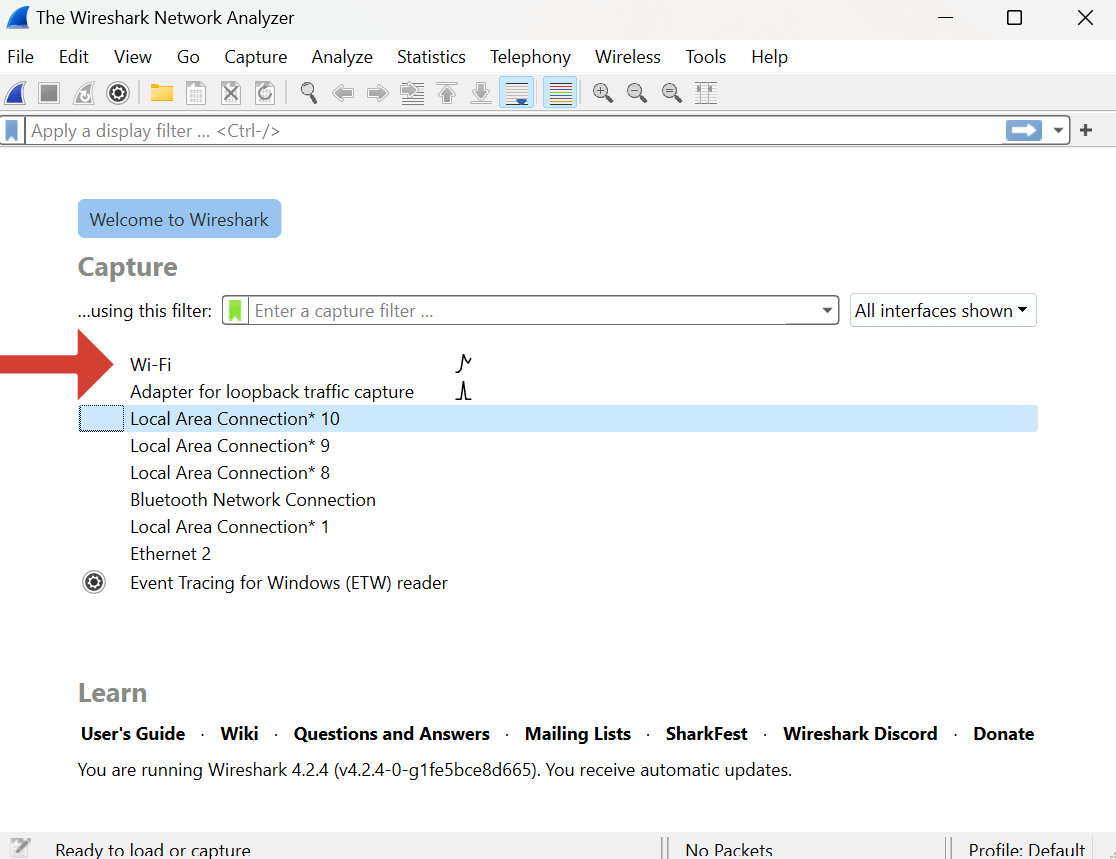Screen dimensions: 1116x859
Task: Click the green capture filter bookmark
Action: pyautogui.click(x=235, y=311)
